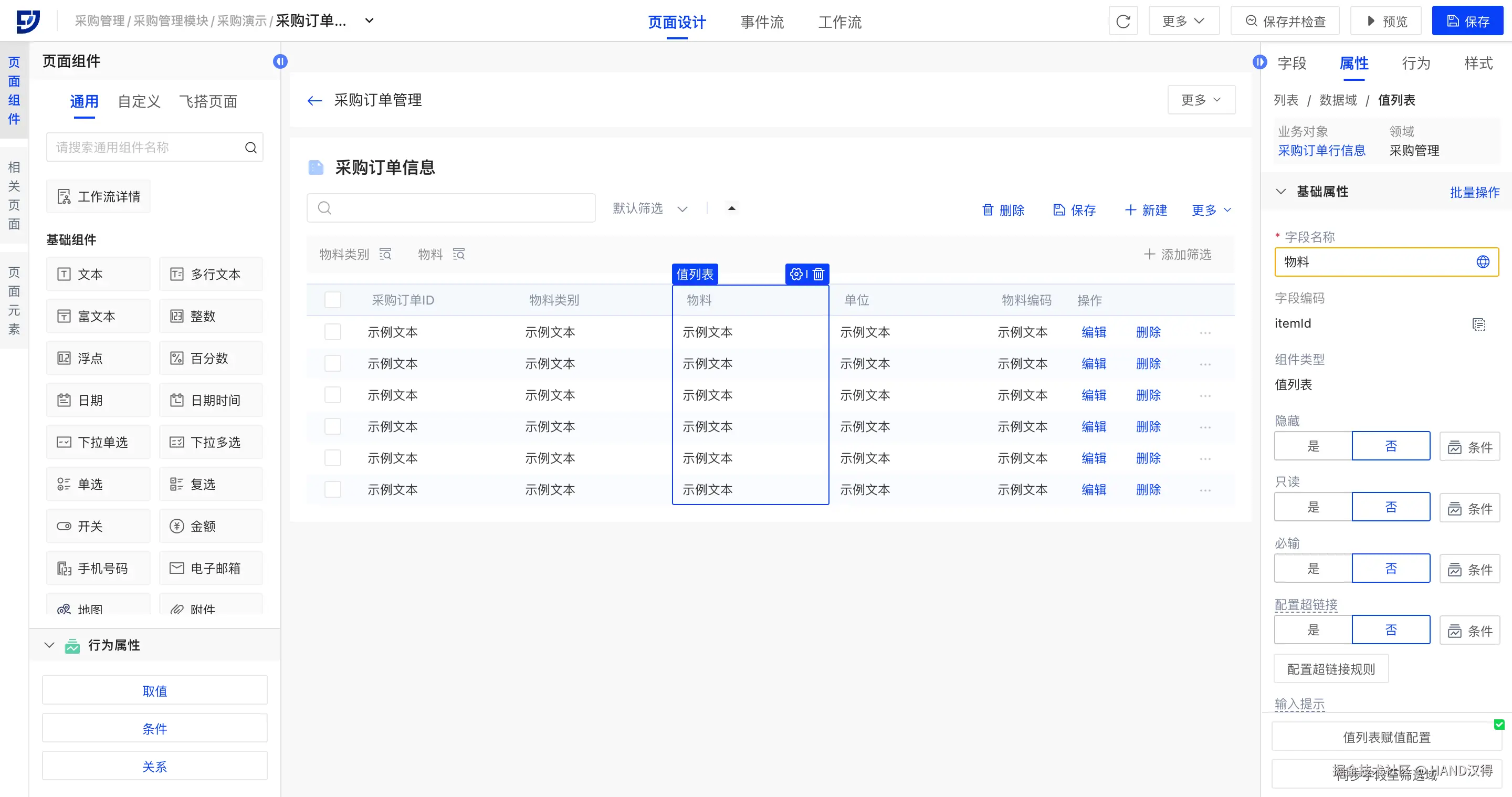The image size is (1512, 797).
Task: Check the first table row checkbox
Action: pyautogui.click(x=333, y=332)
